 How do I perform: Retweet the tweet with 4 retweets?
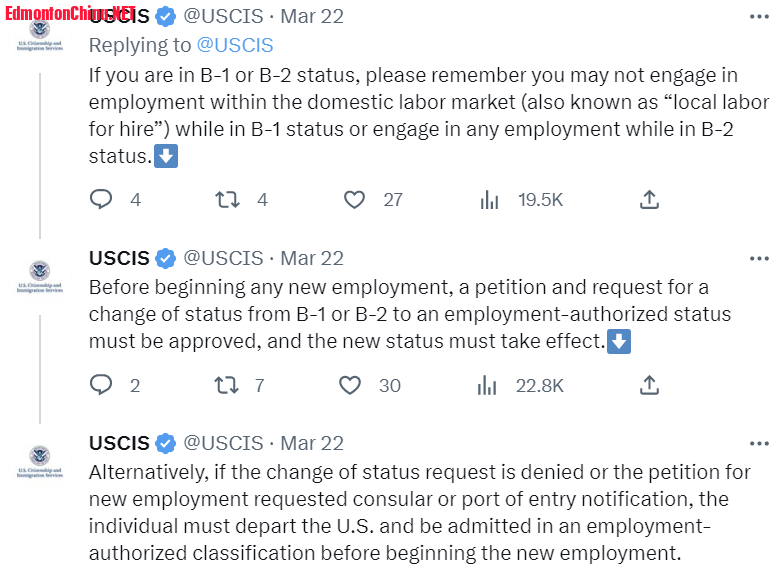coord(227,199)
